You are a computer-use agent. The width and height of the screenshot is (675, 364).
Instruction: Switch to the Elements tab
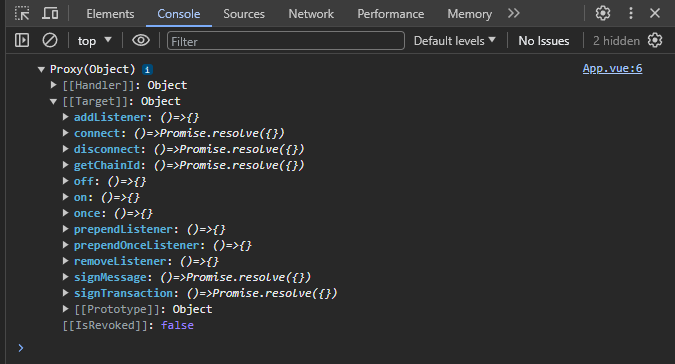point(110,14)
